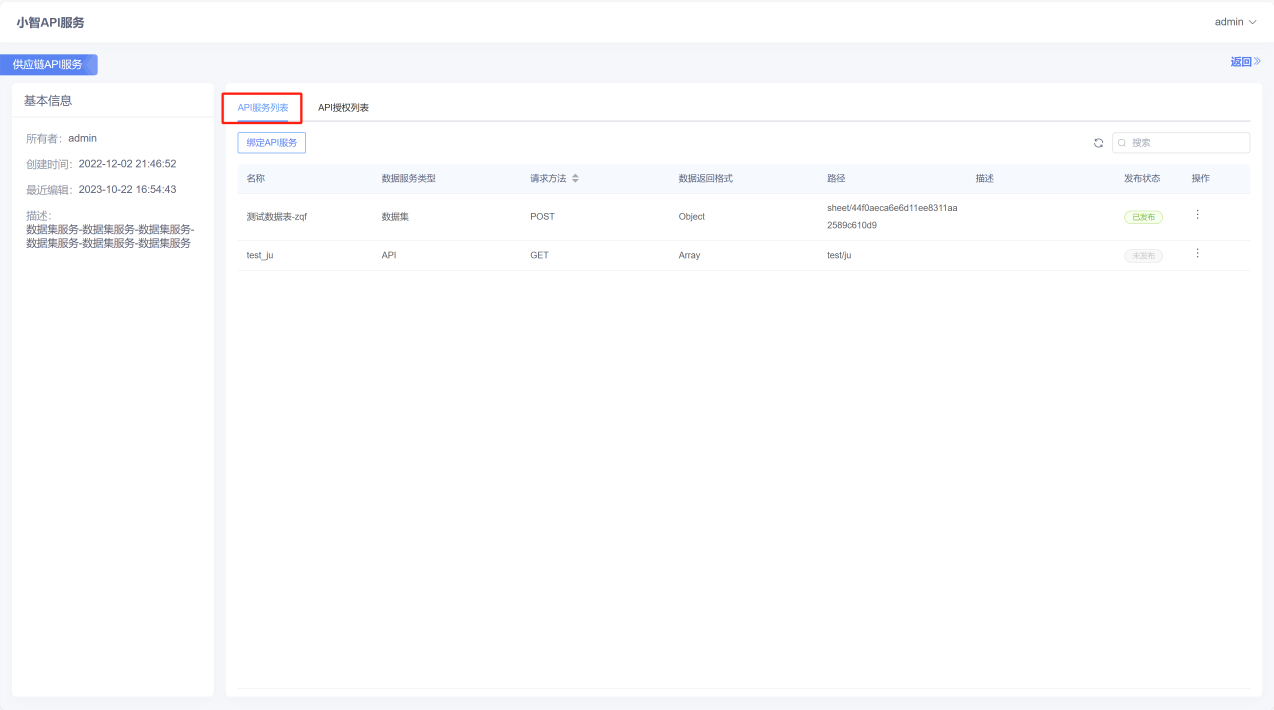
Task: Click the 描述 column header
Action: pos(985,178)
